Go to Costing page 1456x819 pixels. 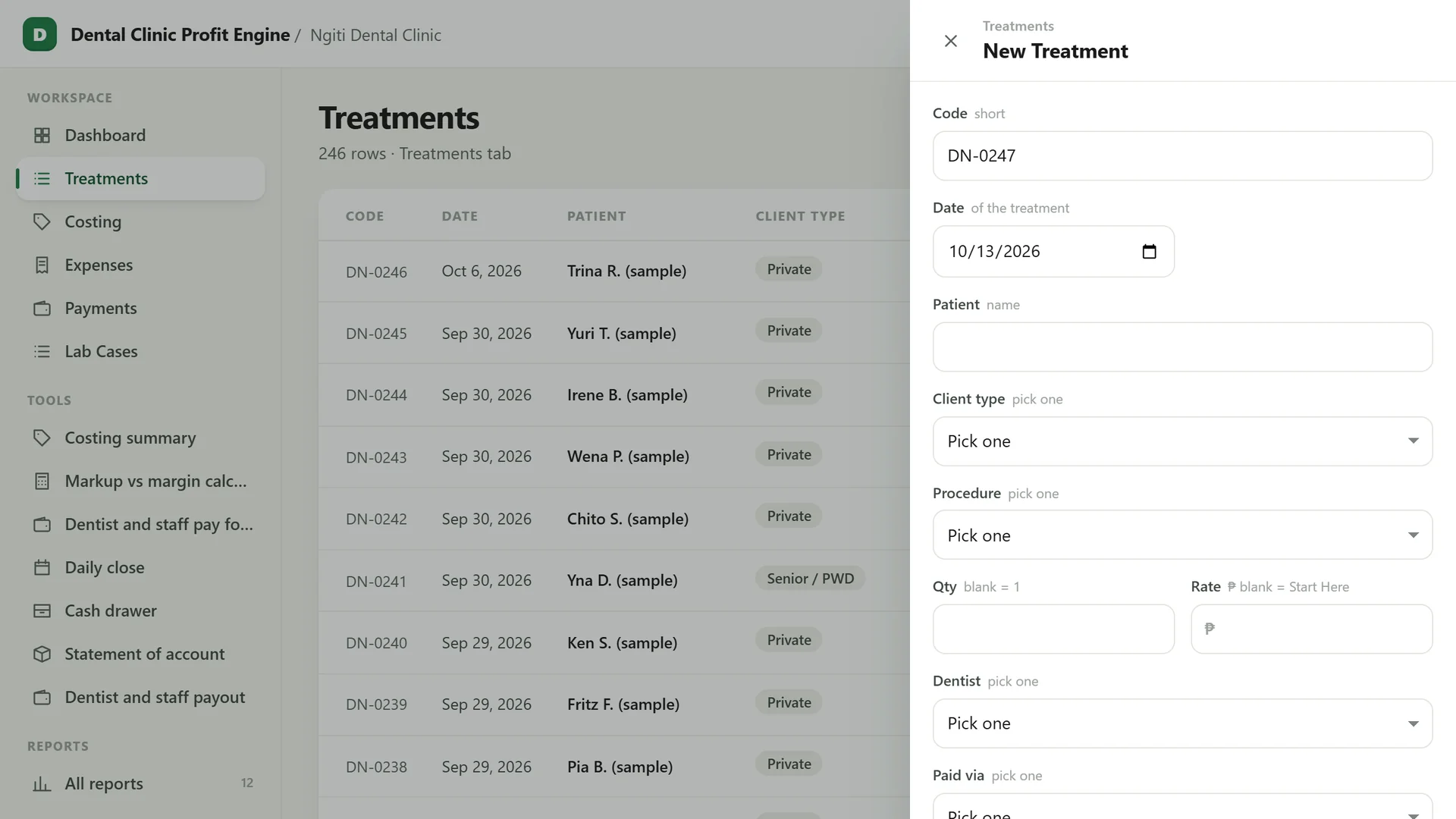(x=140, y=221)
